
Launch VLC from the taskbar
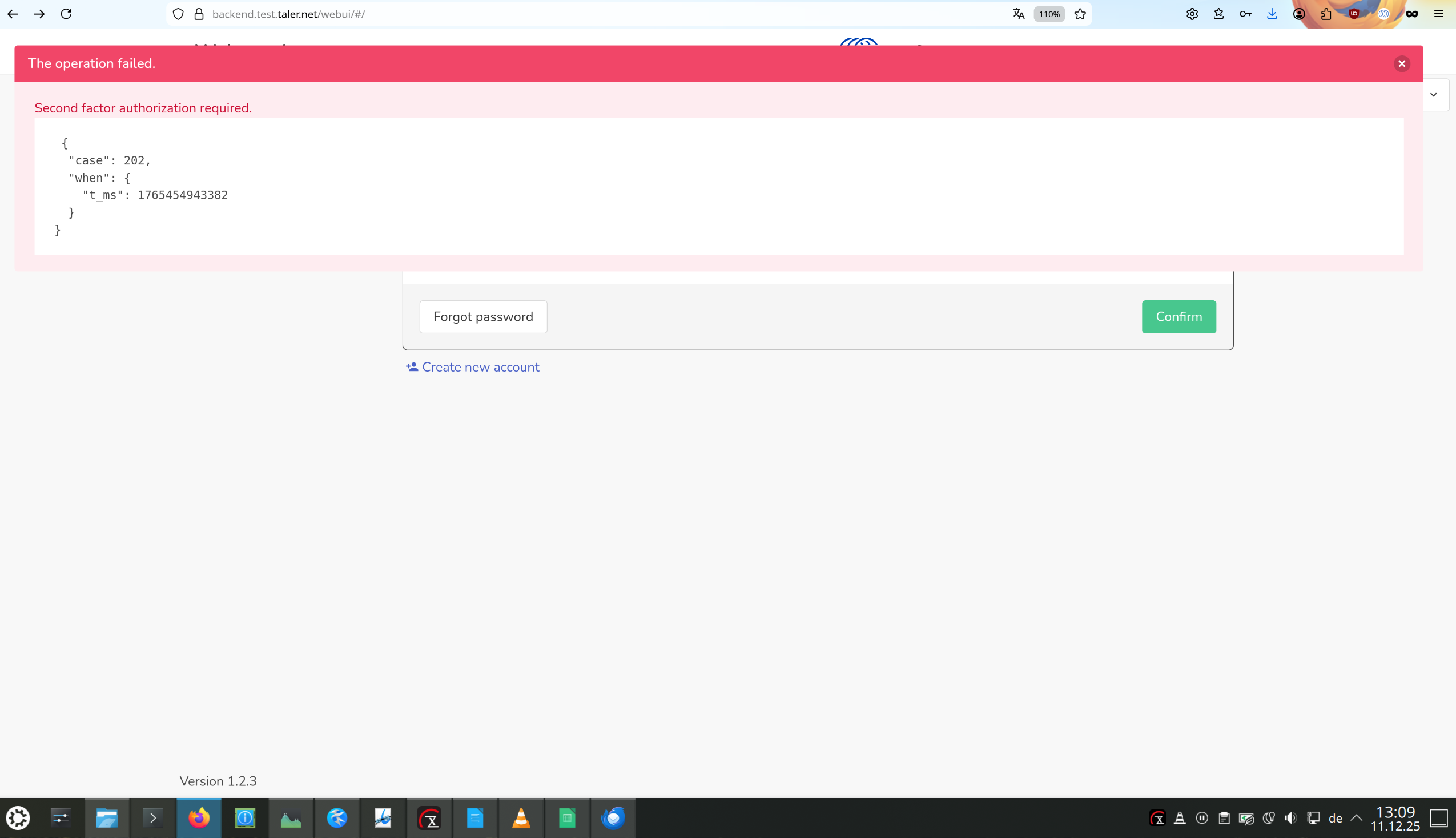pyautogui.click(x=521, y=818)
